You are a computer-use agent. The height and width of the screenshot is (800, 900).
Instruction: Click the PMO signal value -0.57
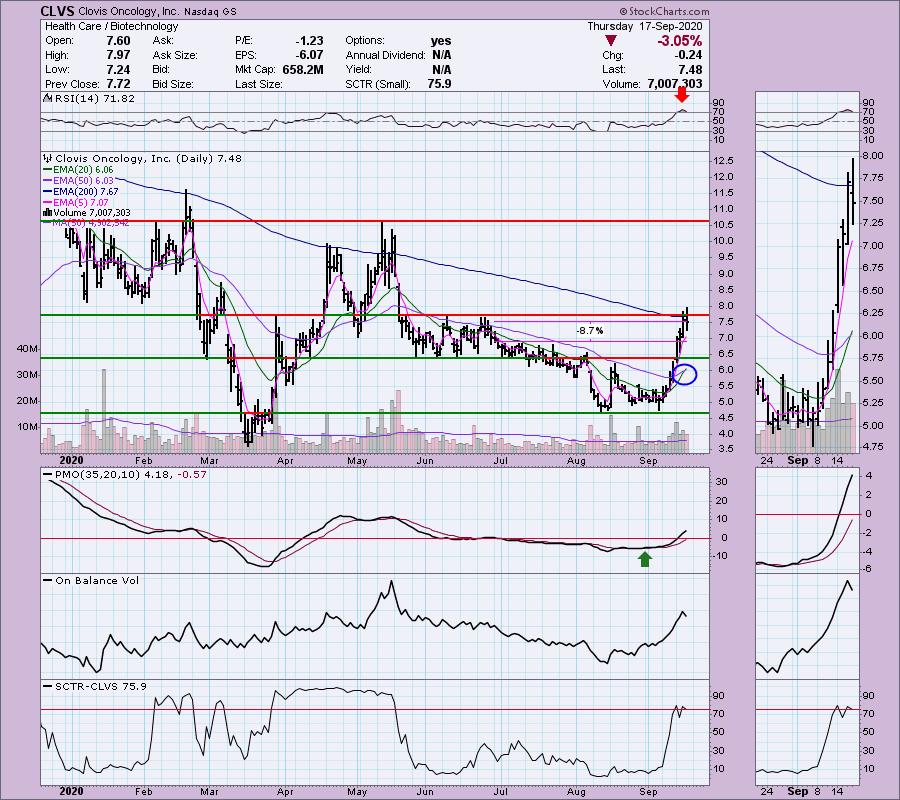click(x=192, y=475)
